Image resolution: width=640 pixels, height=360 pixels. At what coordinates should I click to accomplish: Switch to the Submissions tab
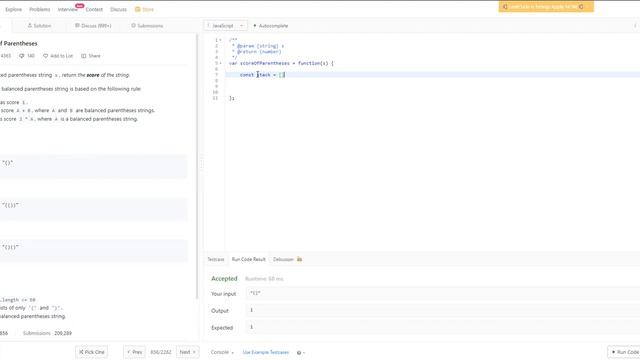point(147,26)
